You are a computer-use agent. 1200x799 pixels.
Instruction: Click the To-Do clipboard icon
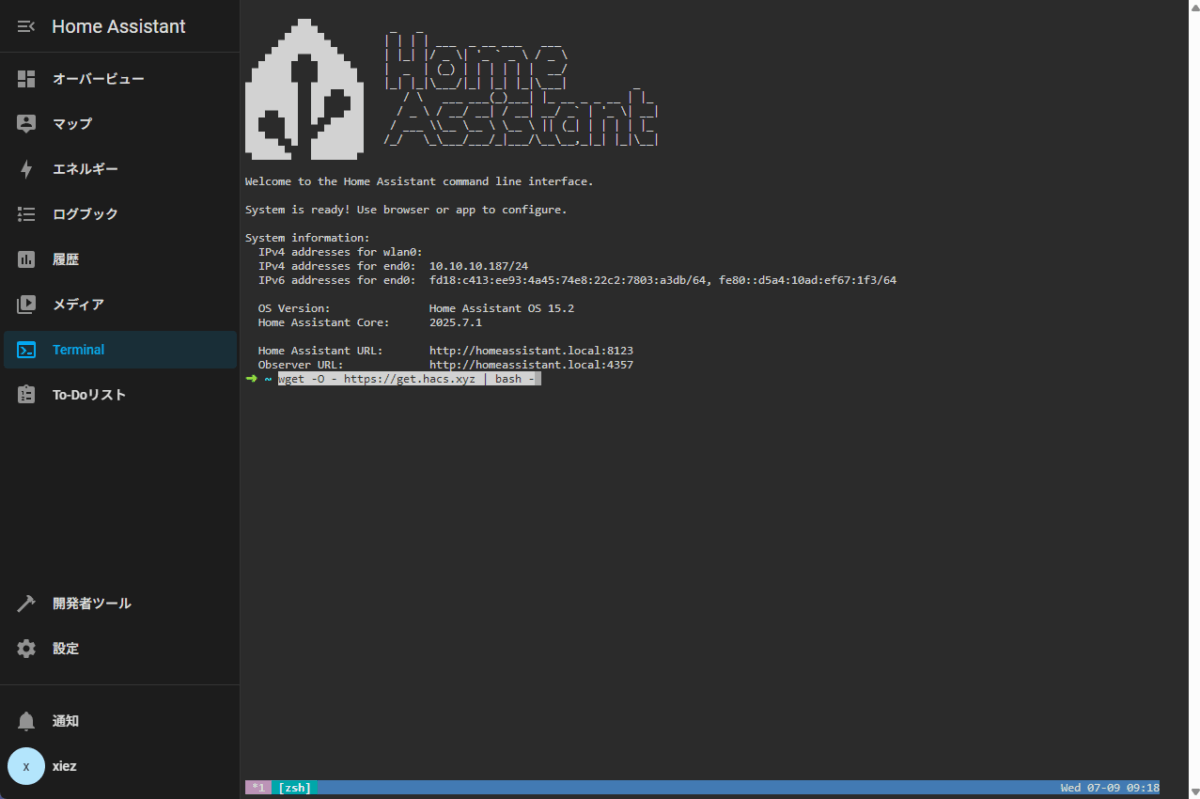(x=26, y=394)
